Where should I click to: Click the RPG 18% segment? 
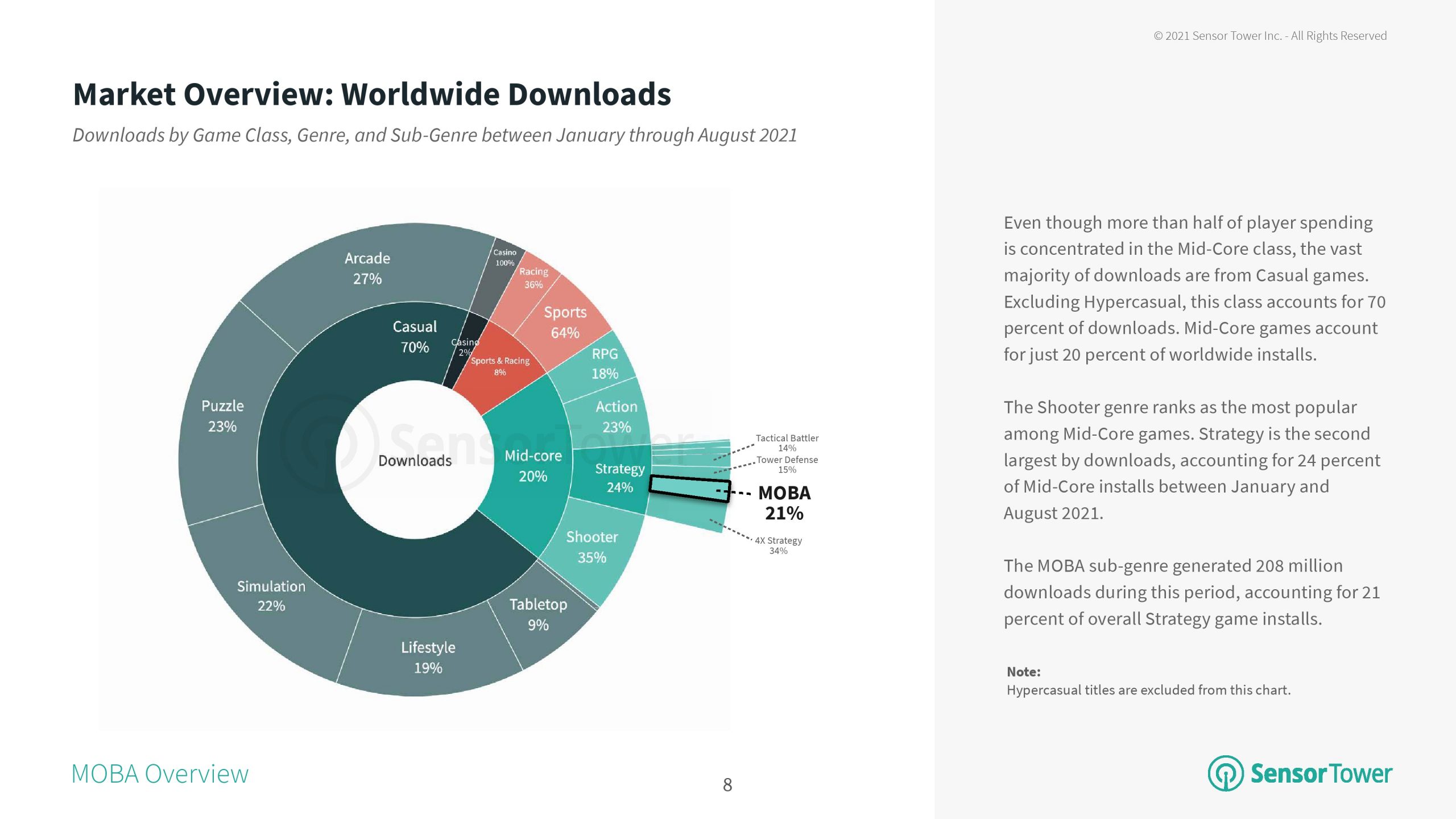(x=604, y=363)
